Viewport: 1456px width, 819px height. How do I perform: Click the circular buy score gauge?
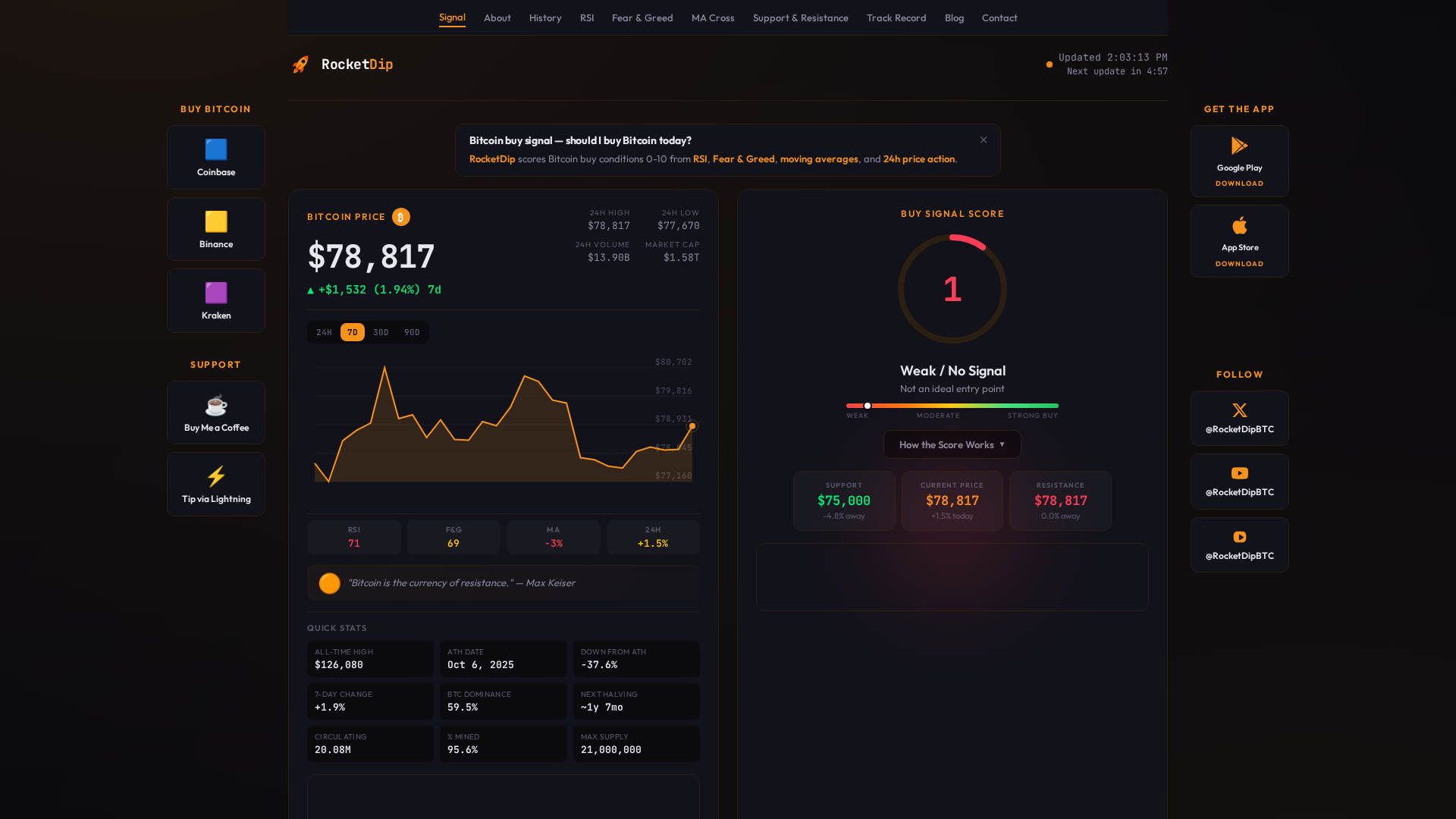(x=952, y=289)
